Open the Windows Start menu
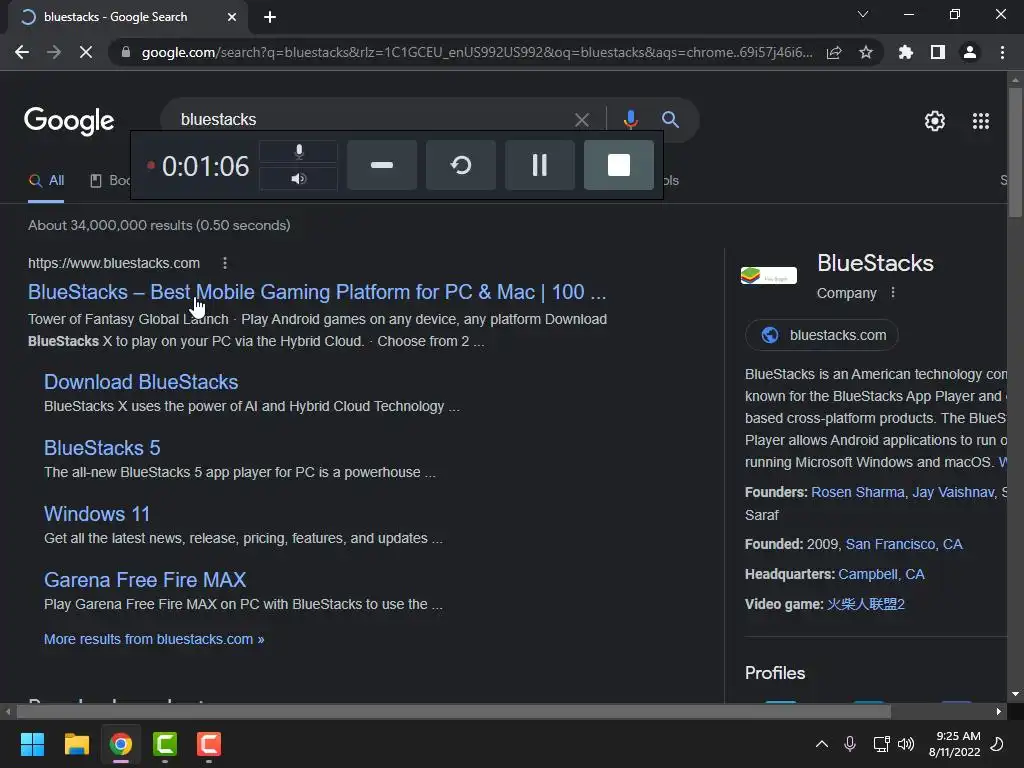Screen dimensions: 1024x768 pyautogui.click(x=32, y=744)
